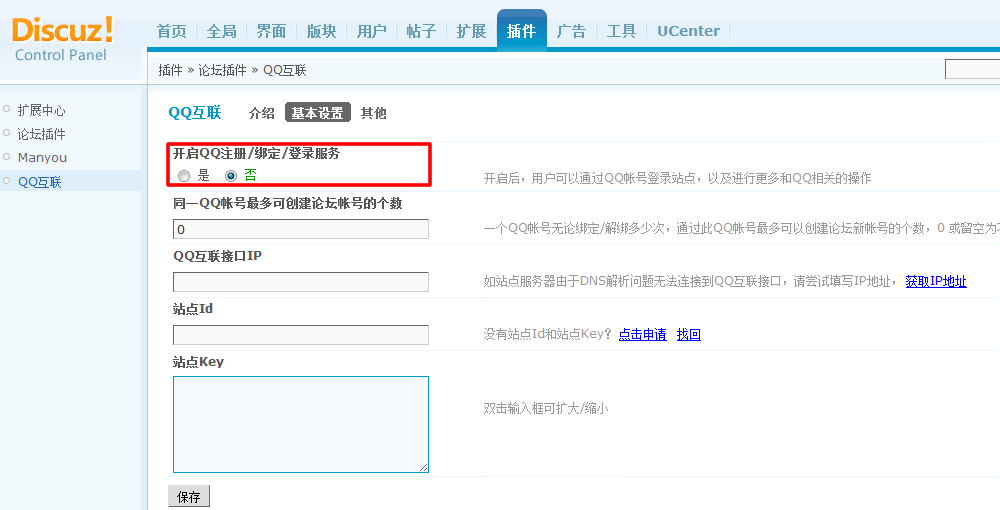
Task: Click the 找回 link
Action: tap(689, 334)
